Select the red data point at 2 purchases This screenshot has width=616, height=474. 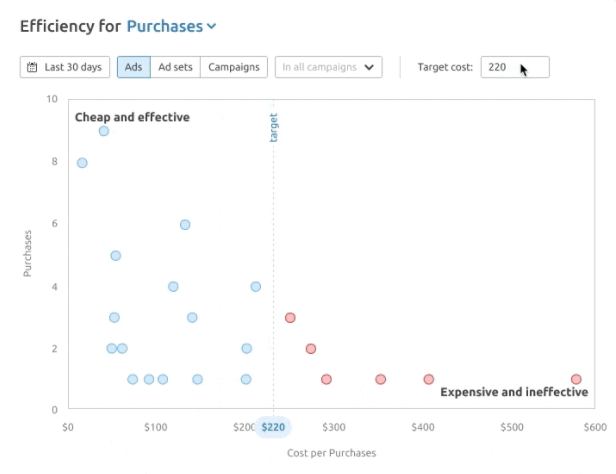311,349
